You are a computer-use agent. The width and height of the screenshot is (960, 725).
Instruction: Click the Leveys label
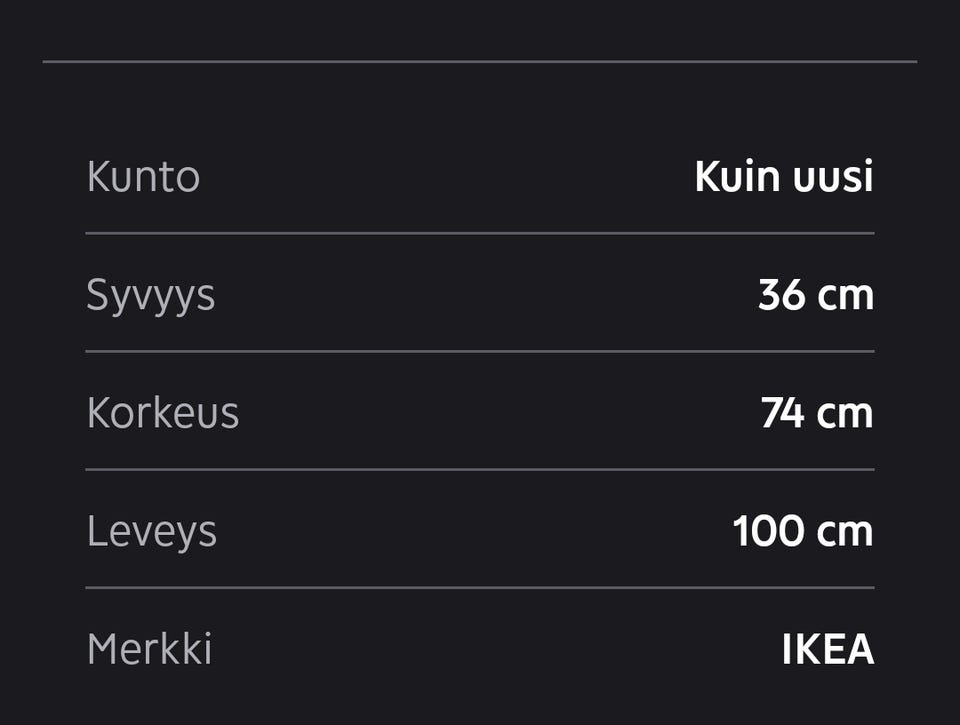pyautogui.click(x=152, y=532)
